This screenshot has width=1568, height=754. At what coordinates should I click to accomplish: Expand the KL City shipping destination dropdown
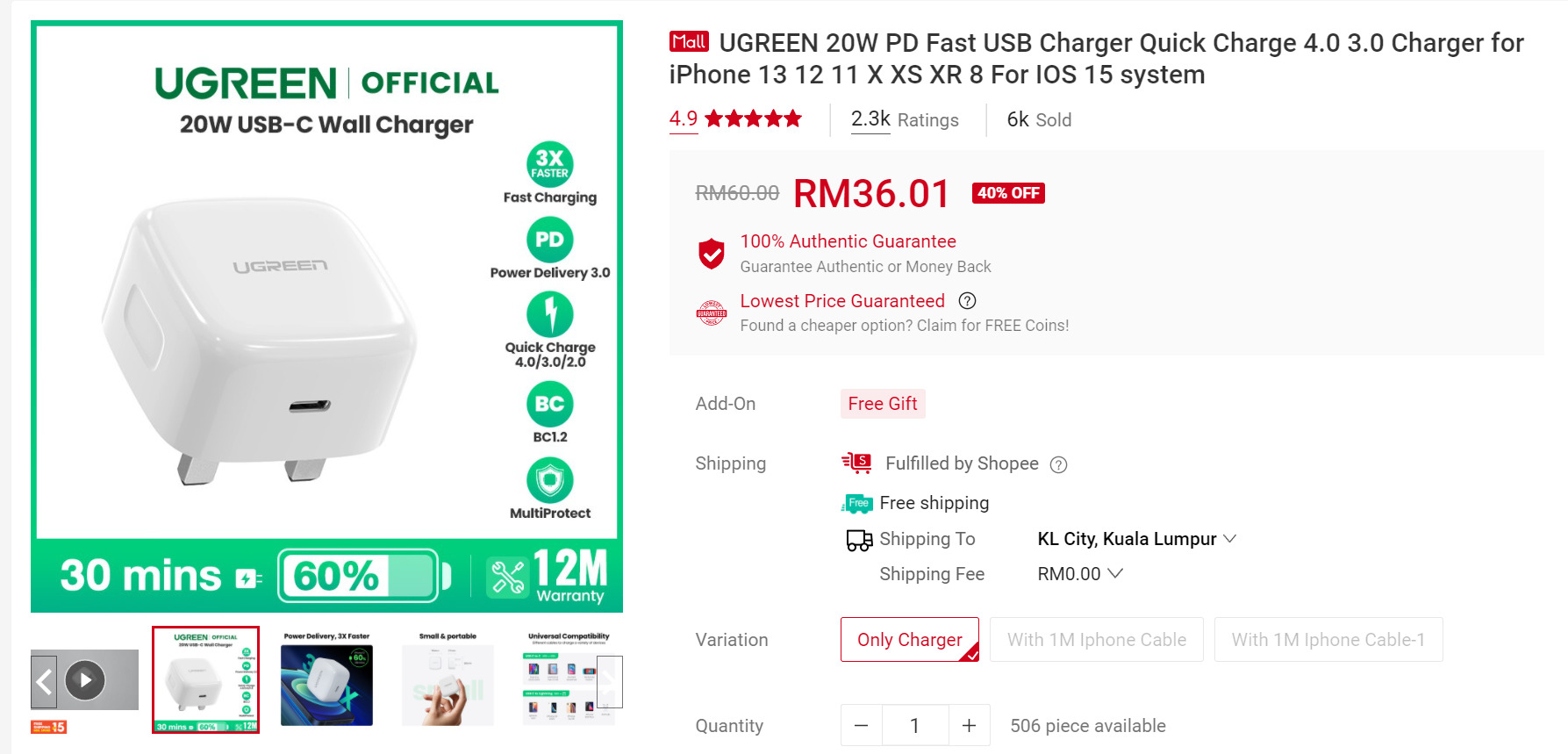pyautogui.click(x=1136, y=539)
